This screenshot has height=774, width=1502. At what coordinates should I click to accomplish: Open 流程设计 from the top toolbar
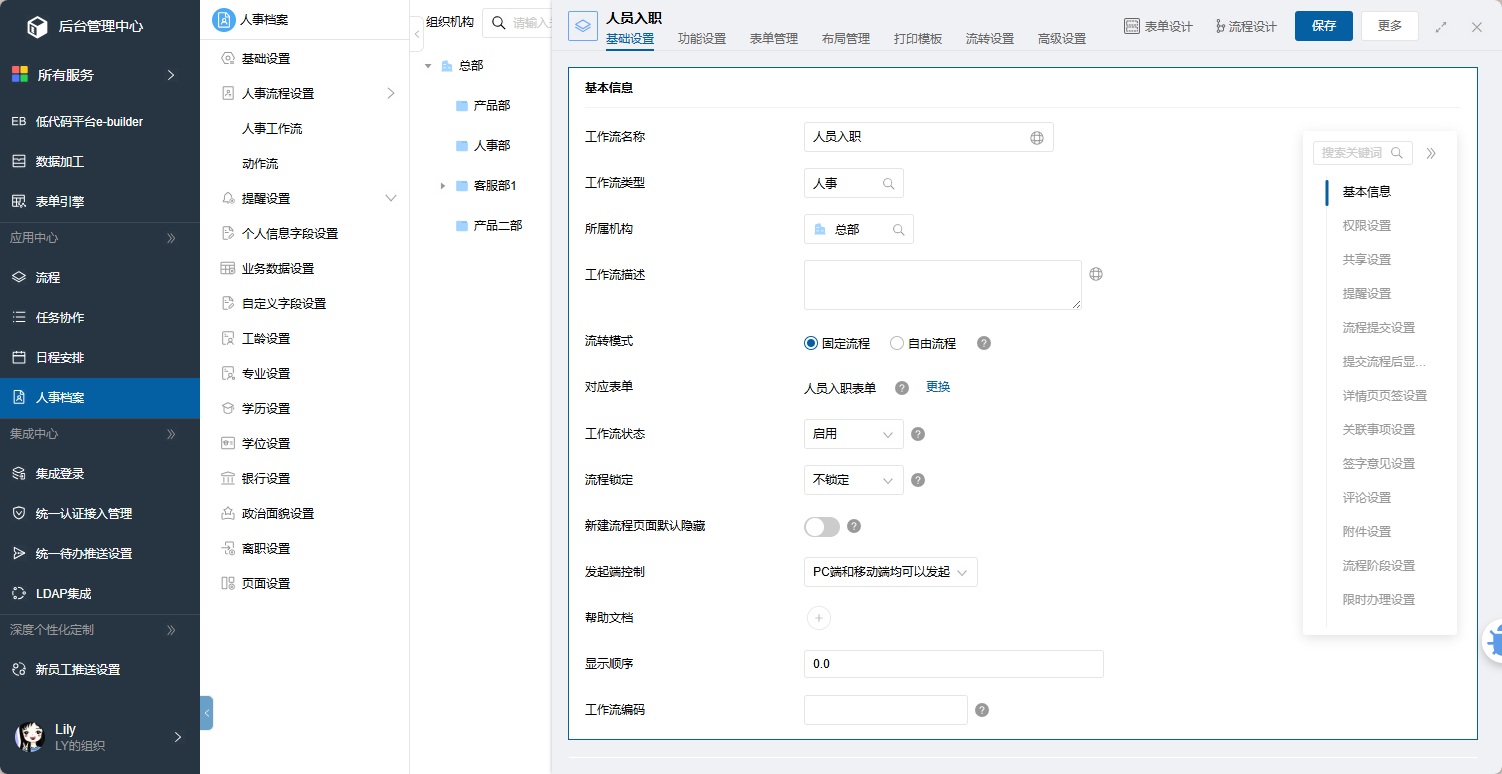click(1245, 27)
